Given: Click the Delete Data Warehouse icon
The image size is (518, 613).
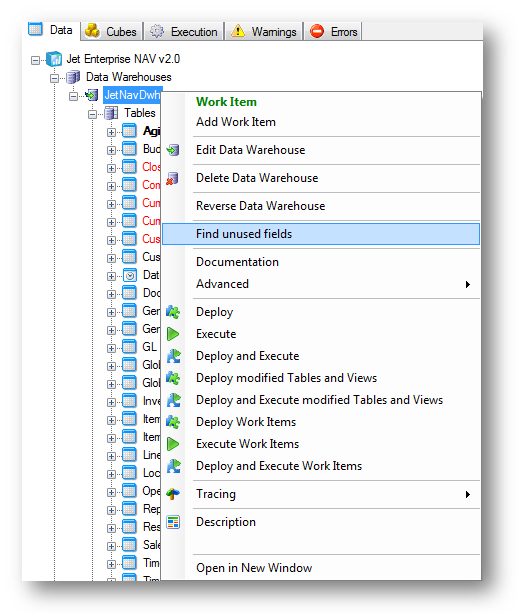Looking at the screenshot, I should (172, 178).
